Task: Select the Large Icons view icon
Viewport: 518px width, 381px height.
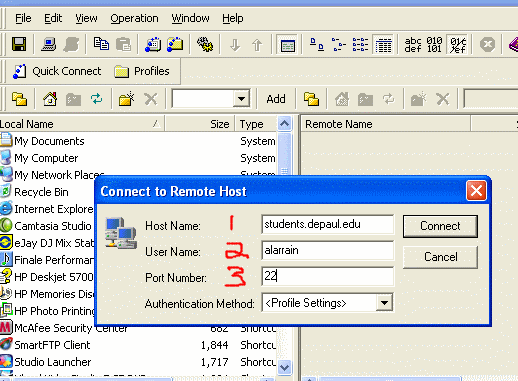Action: click(317, 44)
